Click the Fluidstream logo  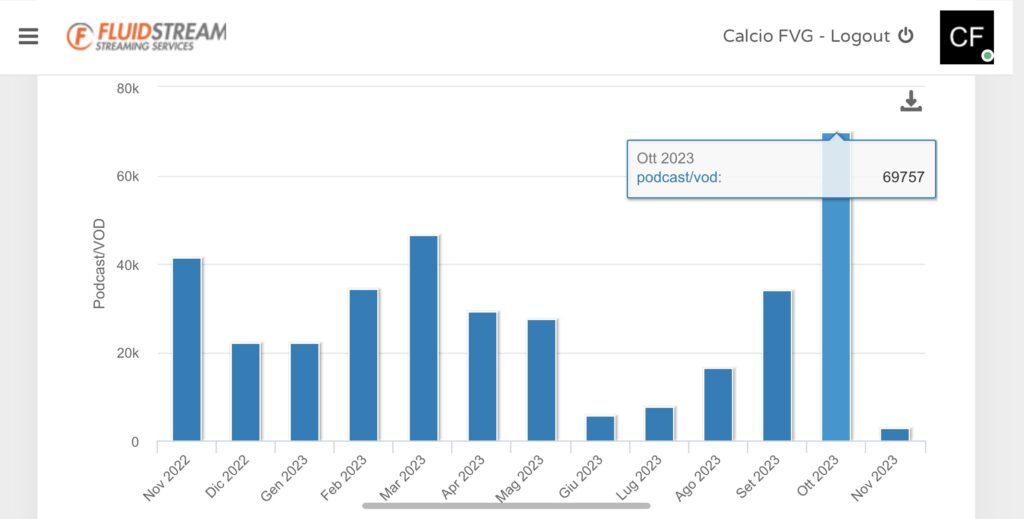146,37
